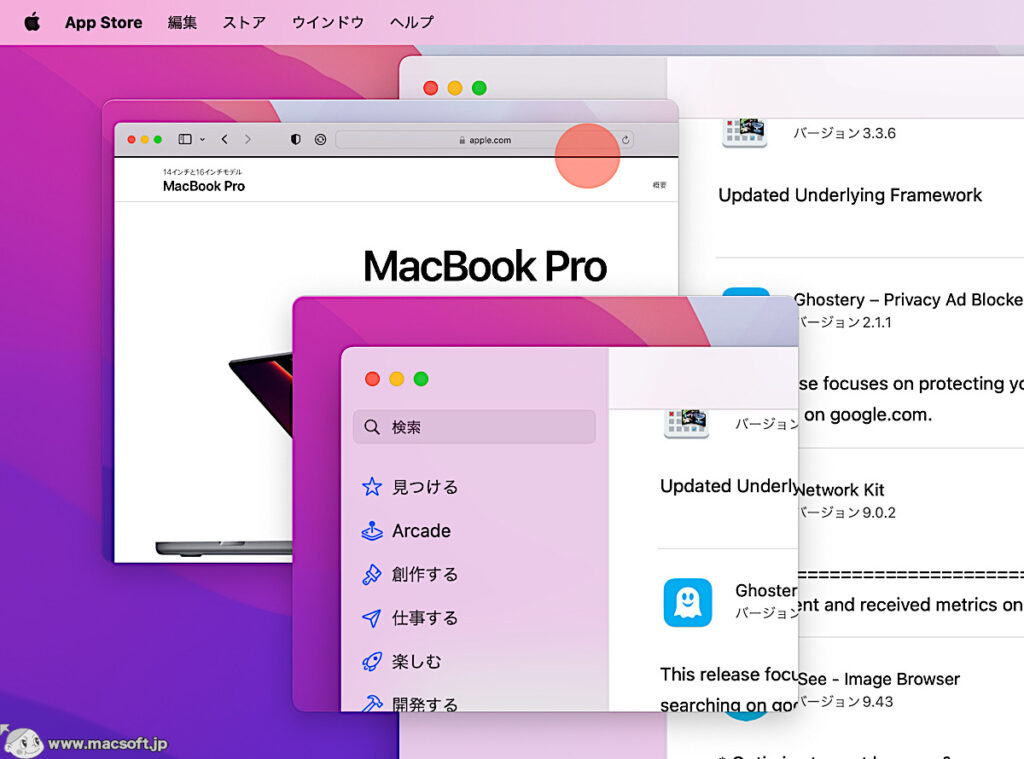The width and height of the screenshot is (1024, 759).
Task: Click the app icon above Updated Underly in the front window
Action: pos(686,424)
